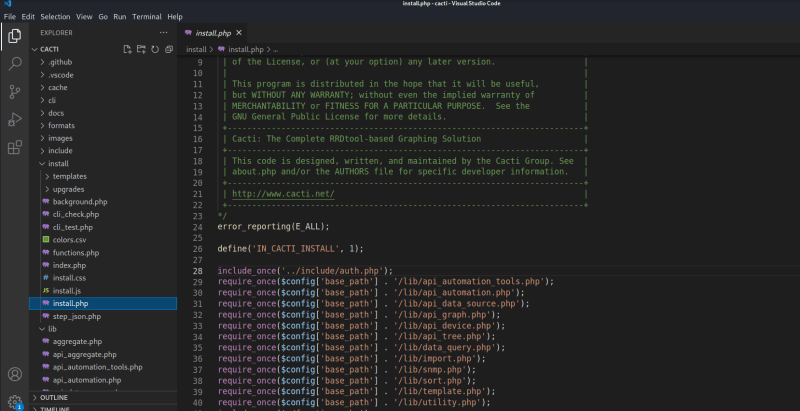Click the include_once '../include/auth.php' line
The width and height of the screenshot is (800, 411).
click(305, 271)
